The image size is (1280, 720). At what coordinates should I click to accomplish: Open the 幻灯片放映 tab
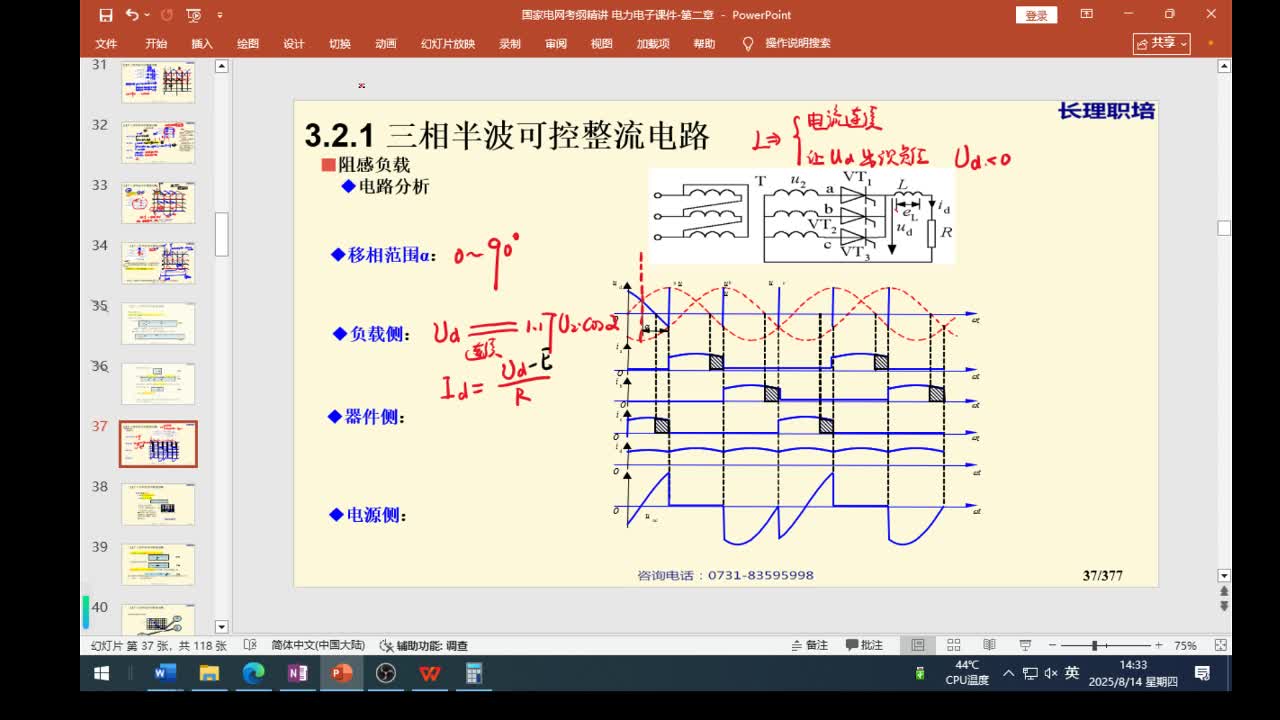pyautogui.click(x=448, y=44)
